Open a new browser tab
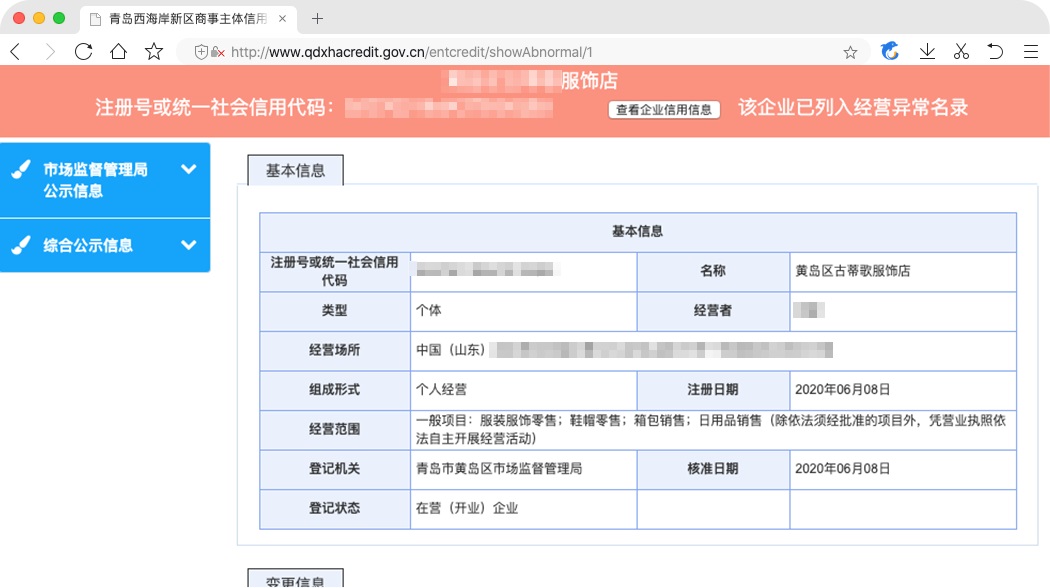The image size is (1050, 588). coord(318,19)
